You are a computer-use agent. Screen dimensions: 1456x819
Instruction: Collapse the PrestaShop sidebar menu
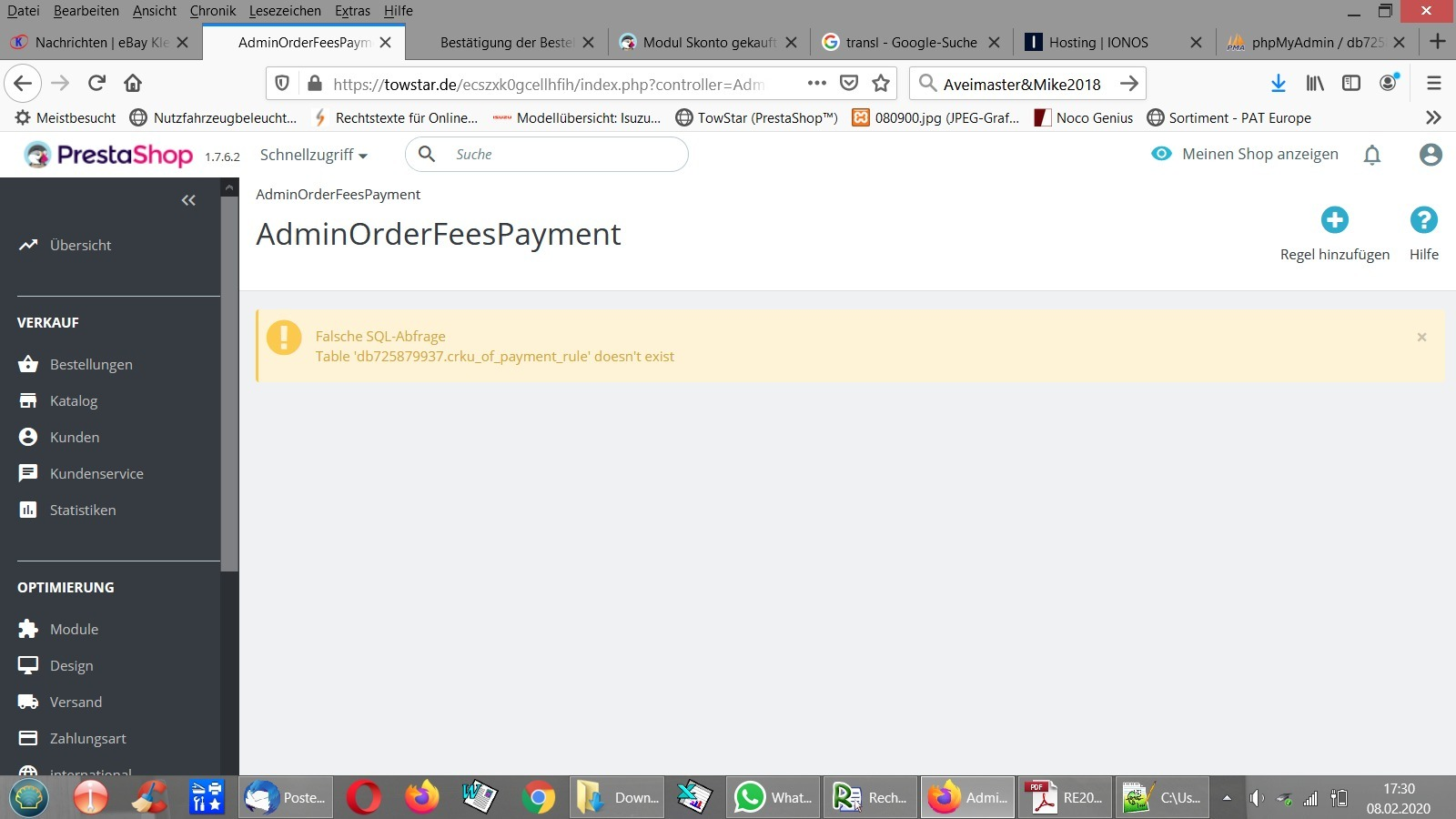188,200
